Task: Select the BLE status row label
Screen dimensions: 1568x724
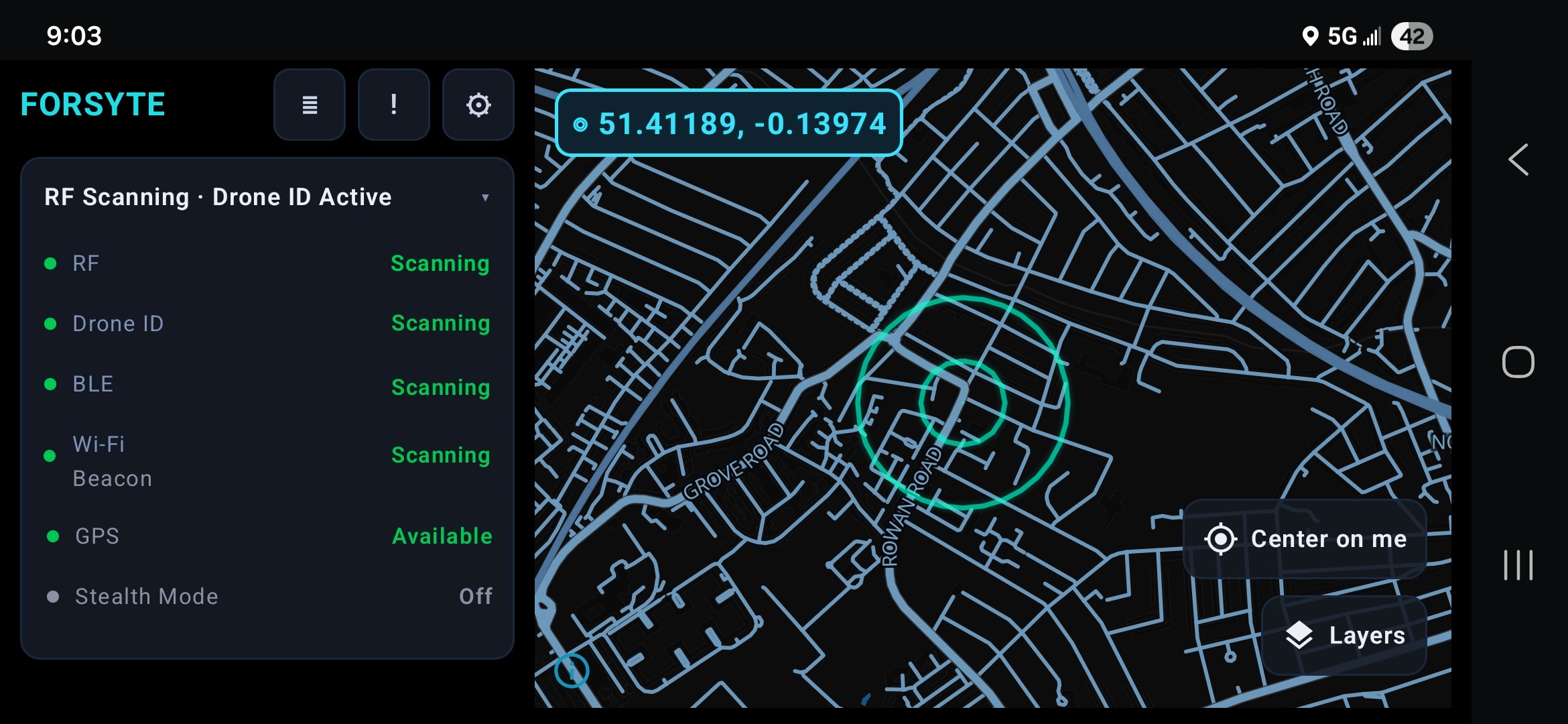Action: (93, 384)
